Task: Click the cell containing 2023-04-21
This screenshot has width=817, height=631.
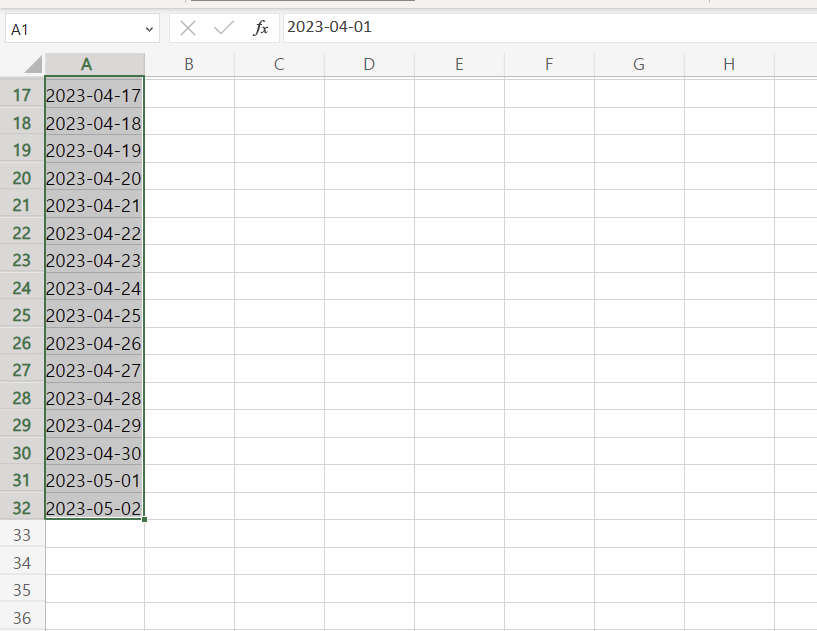Action: [x=94, y=204]
